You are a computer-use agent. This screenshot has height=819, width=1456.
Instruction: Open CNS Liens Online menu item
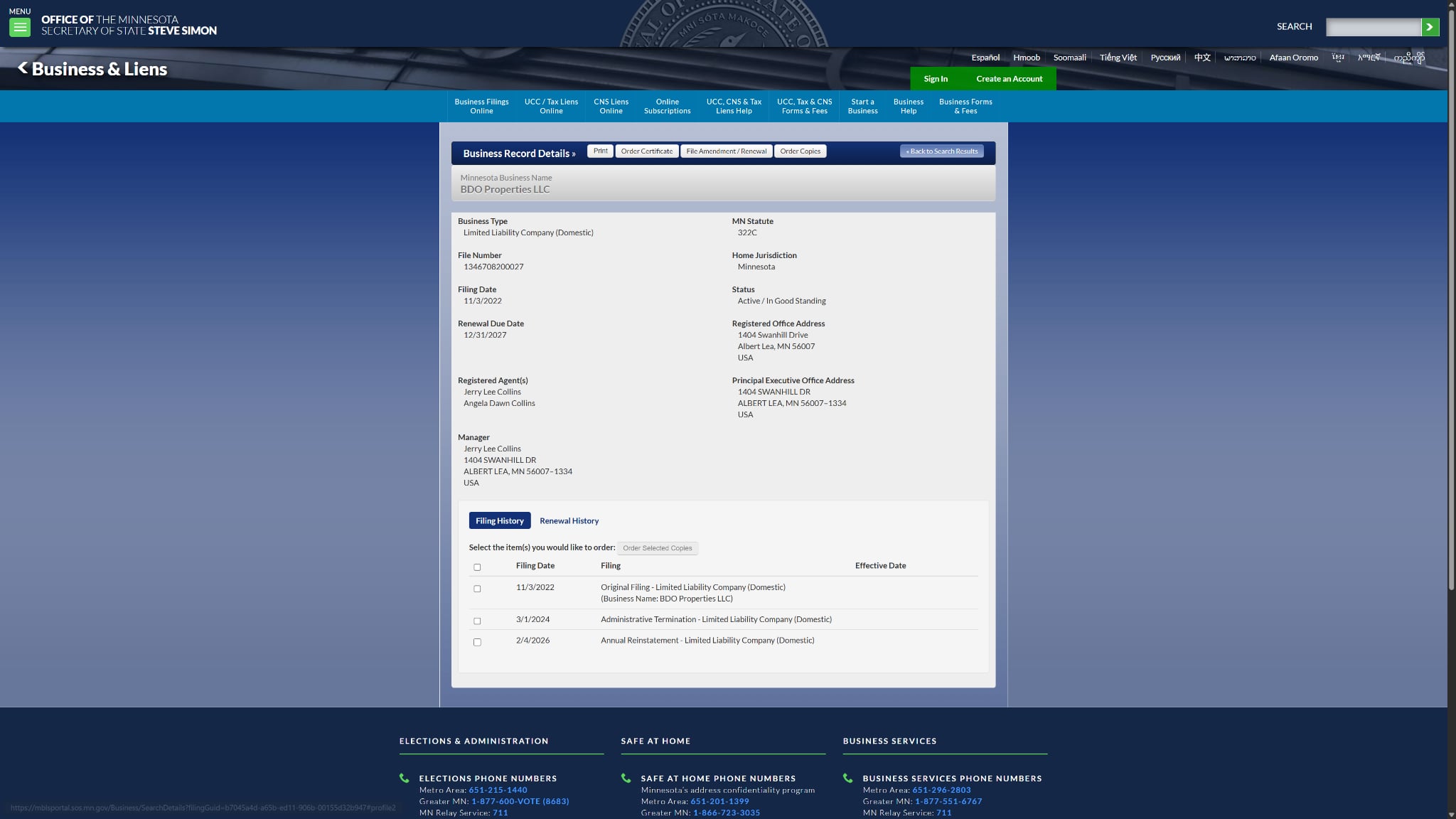point(611,107)
